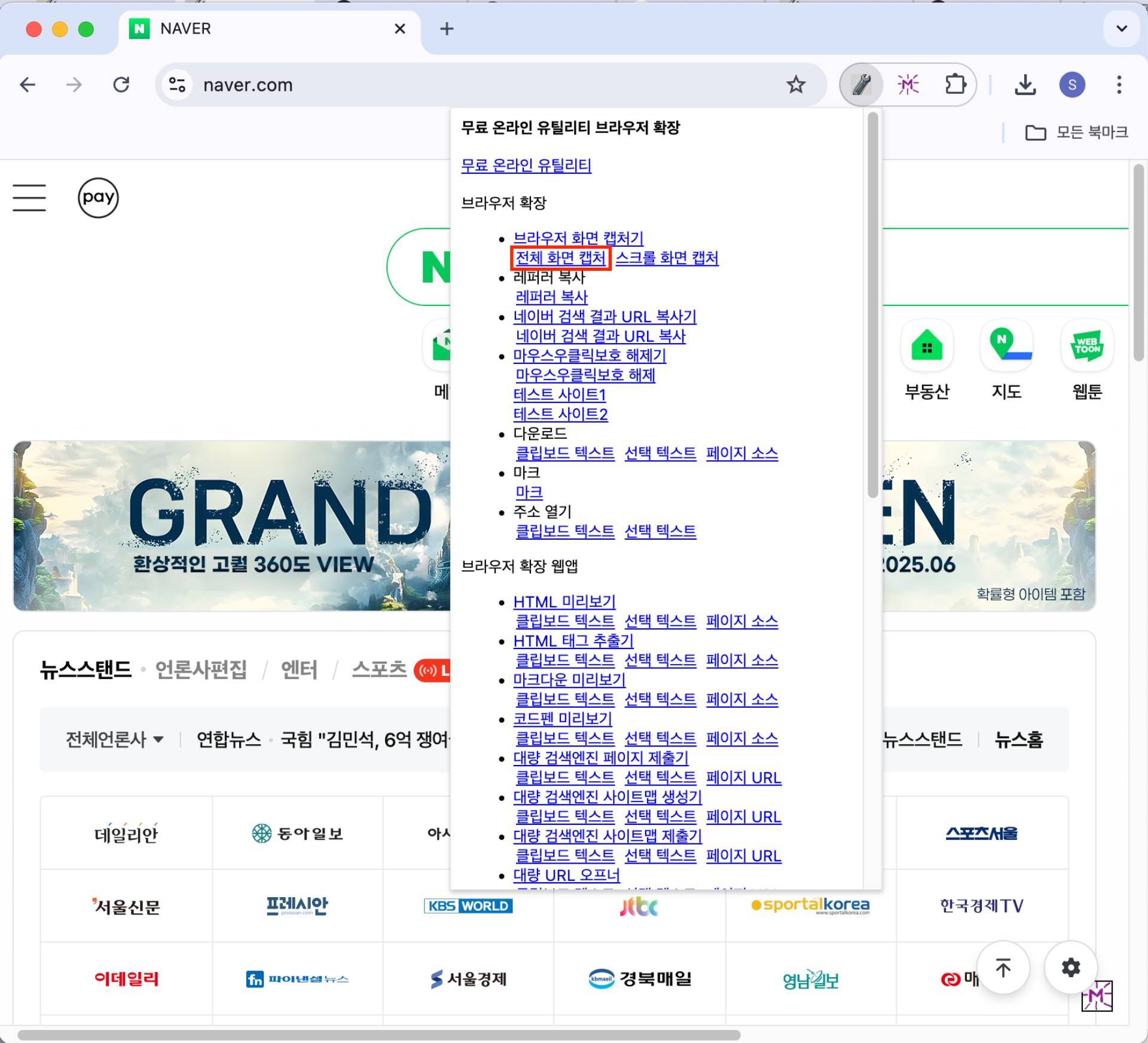The width and height of the screenshot is (1148, 1043).
Task: Open Chrome three-dot menu
Action: [x=1119, y=85]
